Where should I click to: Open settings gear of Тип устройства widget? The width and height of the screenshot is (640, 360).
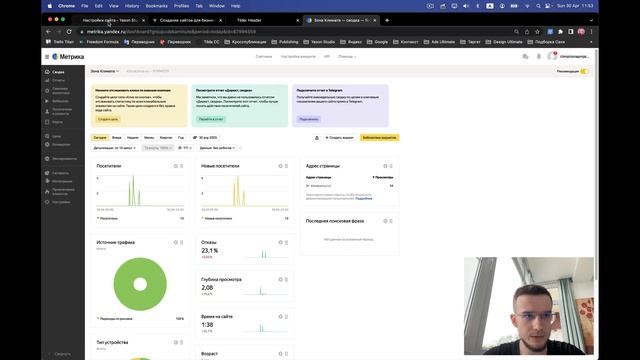[176, 342]
